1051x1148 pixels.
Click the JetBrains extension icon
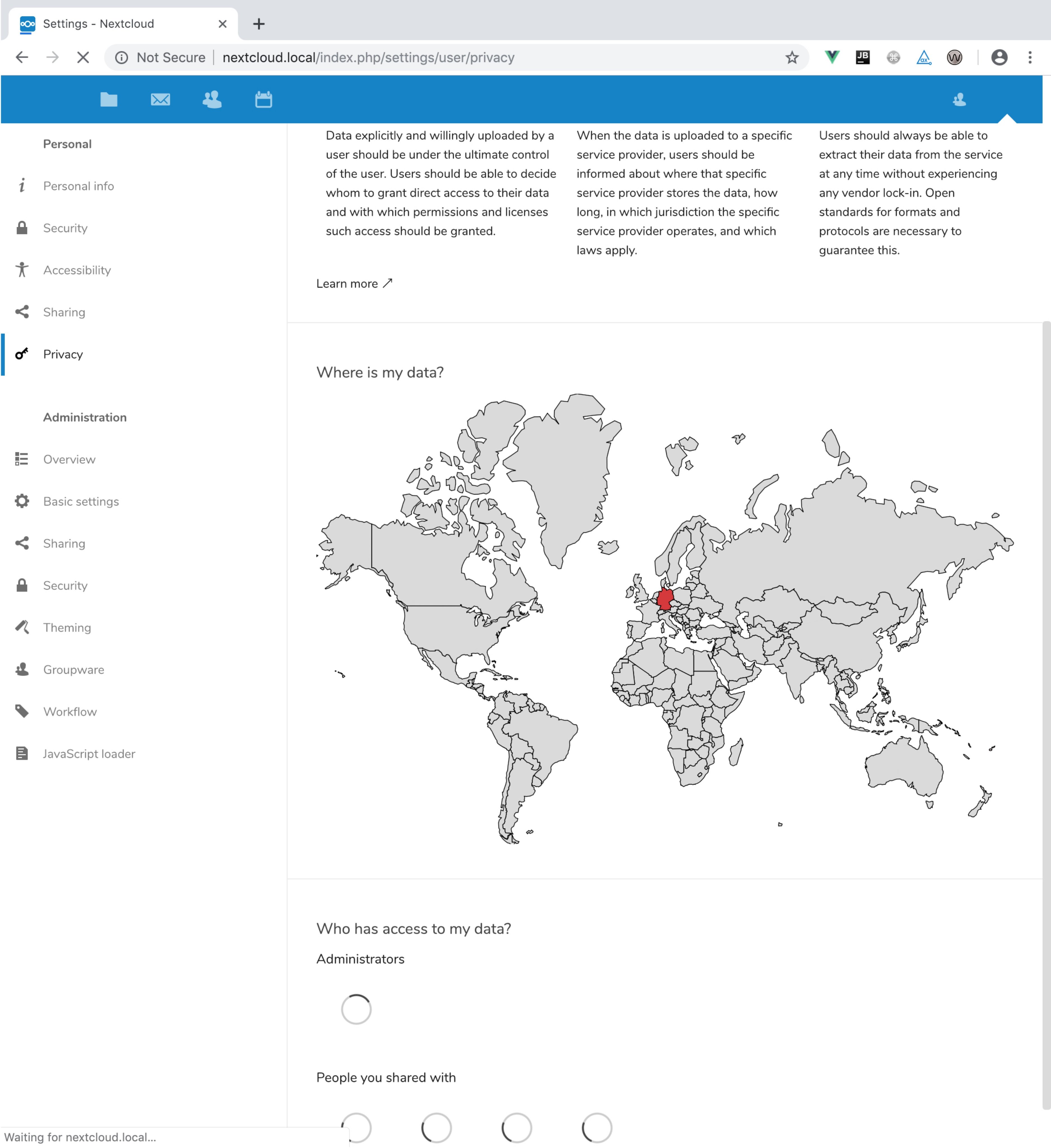coord(862,57)
